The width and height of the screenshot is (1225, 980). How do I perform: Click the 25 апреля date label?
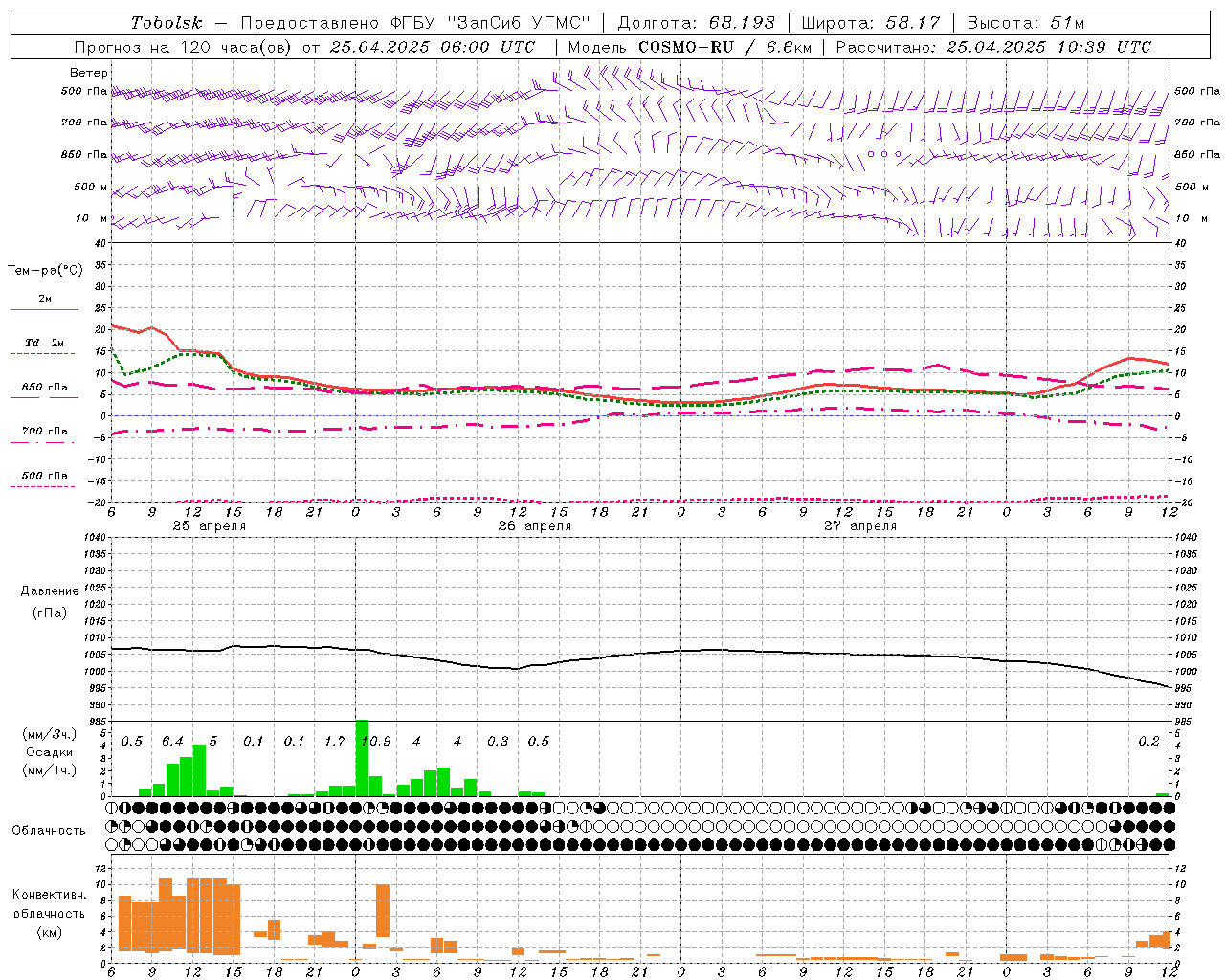(209, 526)
